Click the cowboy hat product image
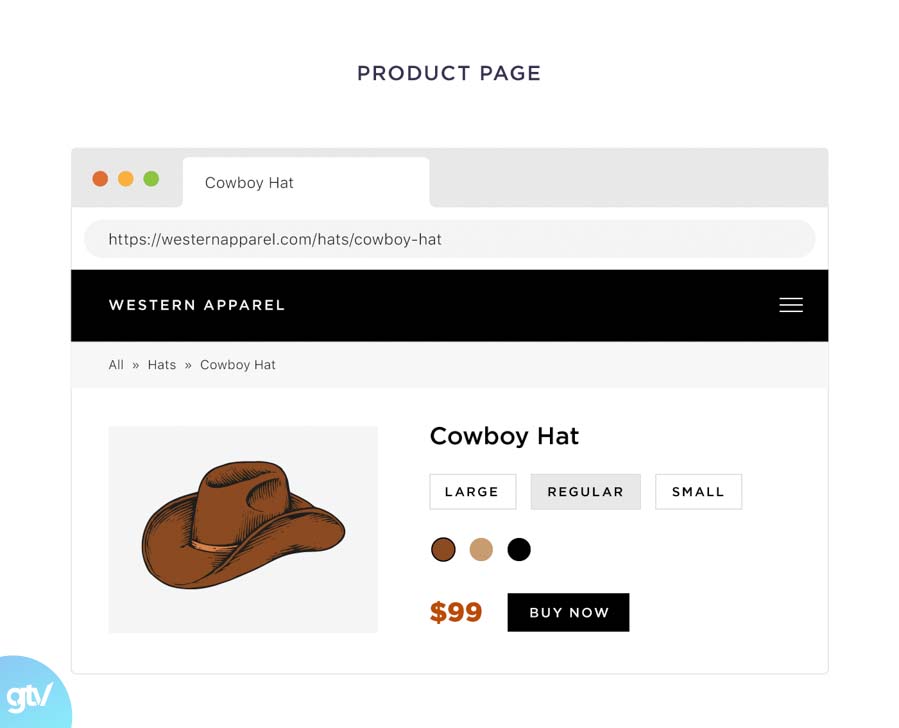The width and height of the screenshot is (899, 728). (x=243, y=529)
